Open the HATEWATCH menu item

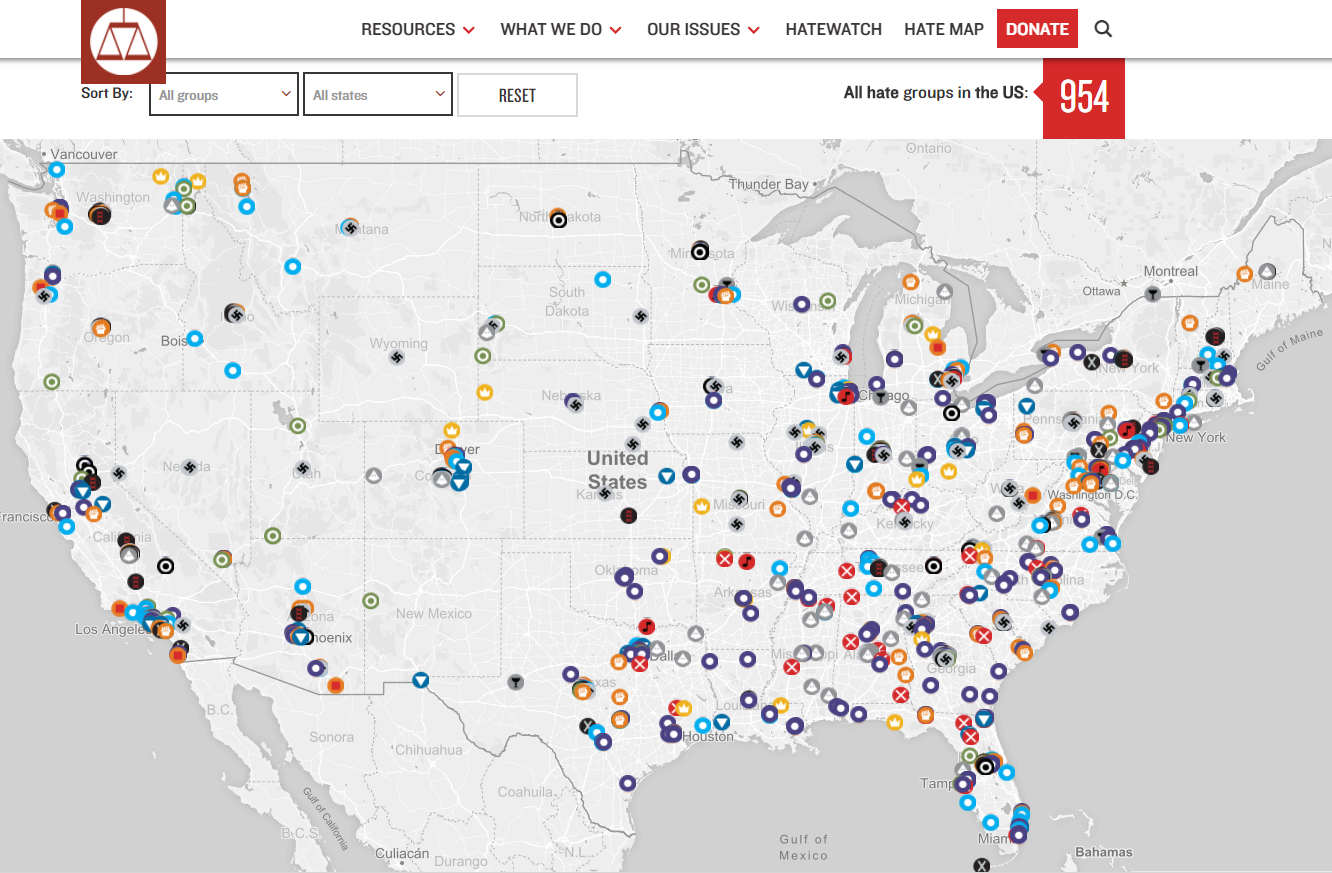[834, 29]
